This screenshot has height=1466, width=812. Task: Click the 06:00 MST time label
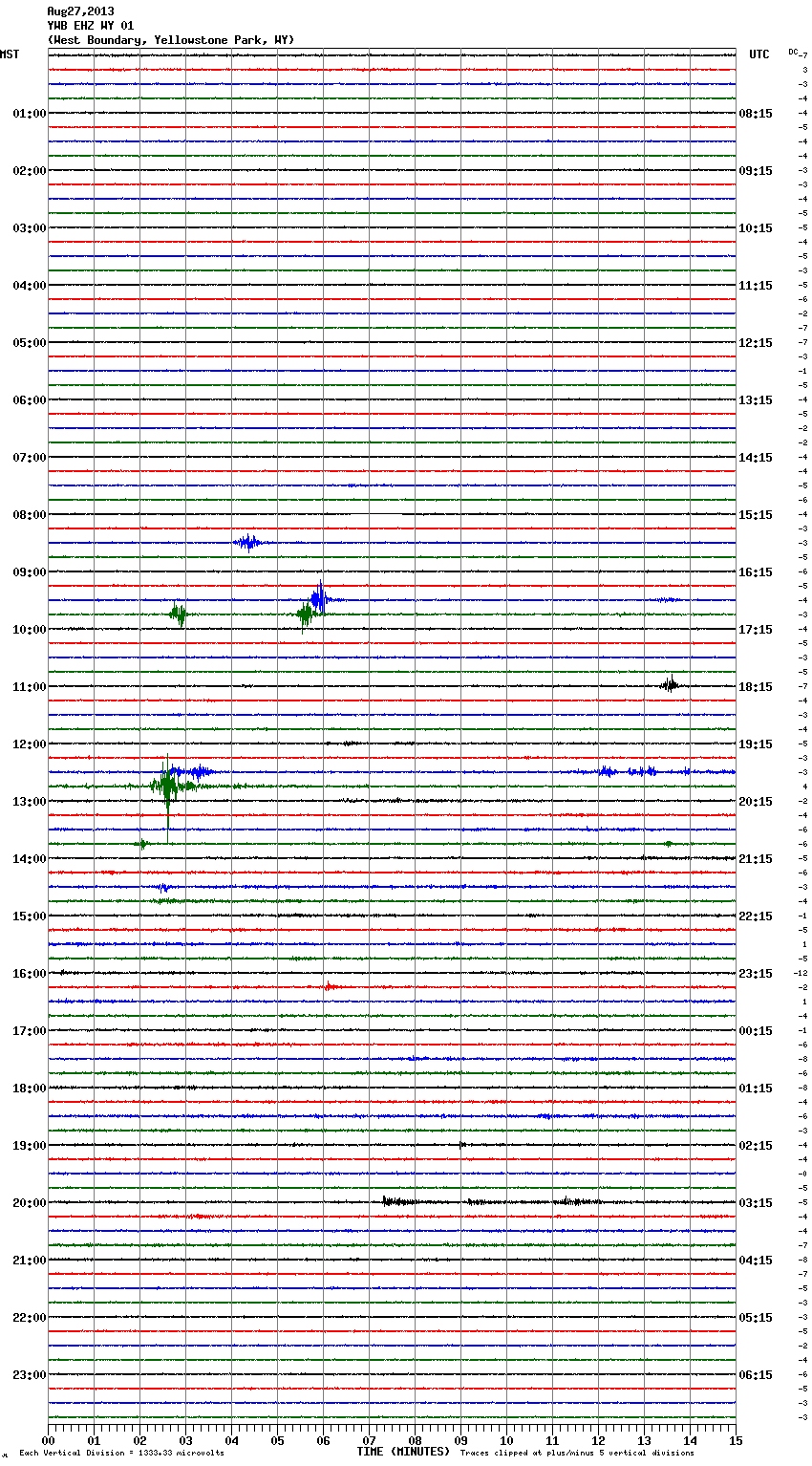[x=30, y=400]
